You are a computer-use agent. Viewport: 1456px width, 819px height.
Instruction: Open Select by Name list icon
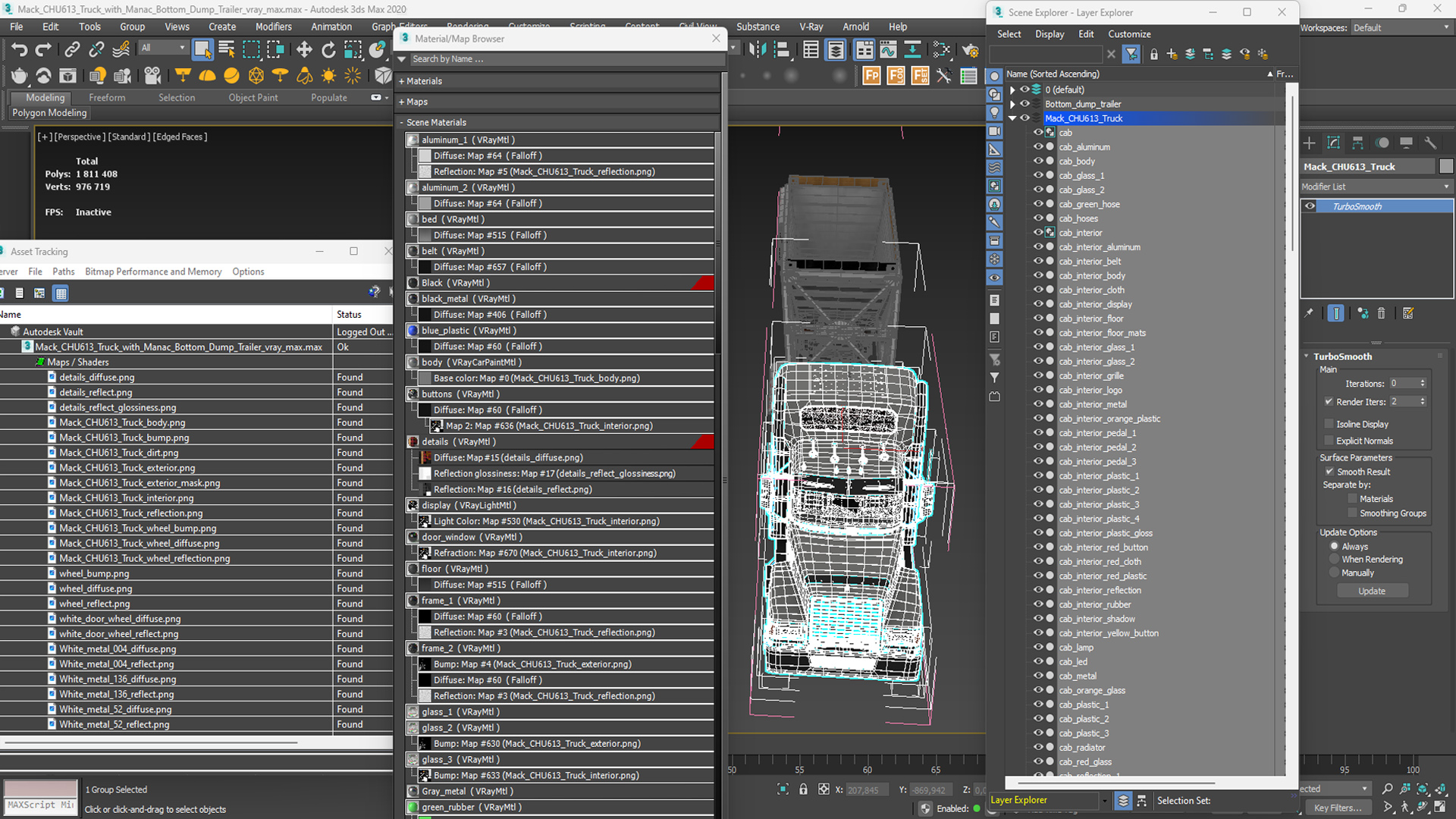(x=227, y=50)
